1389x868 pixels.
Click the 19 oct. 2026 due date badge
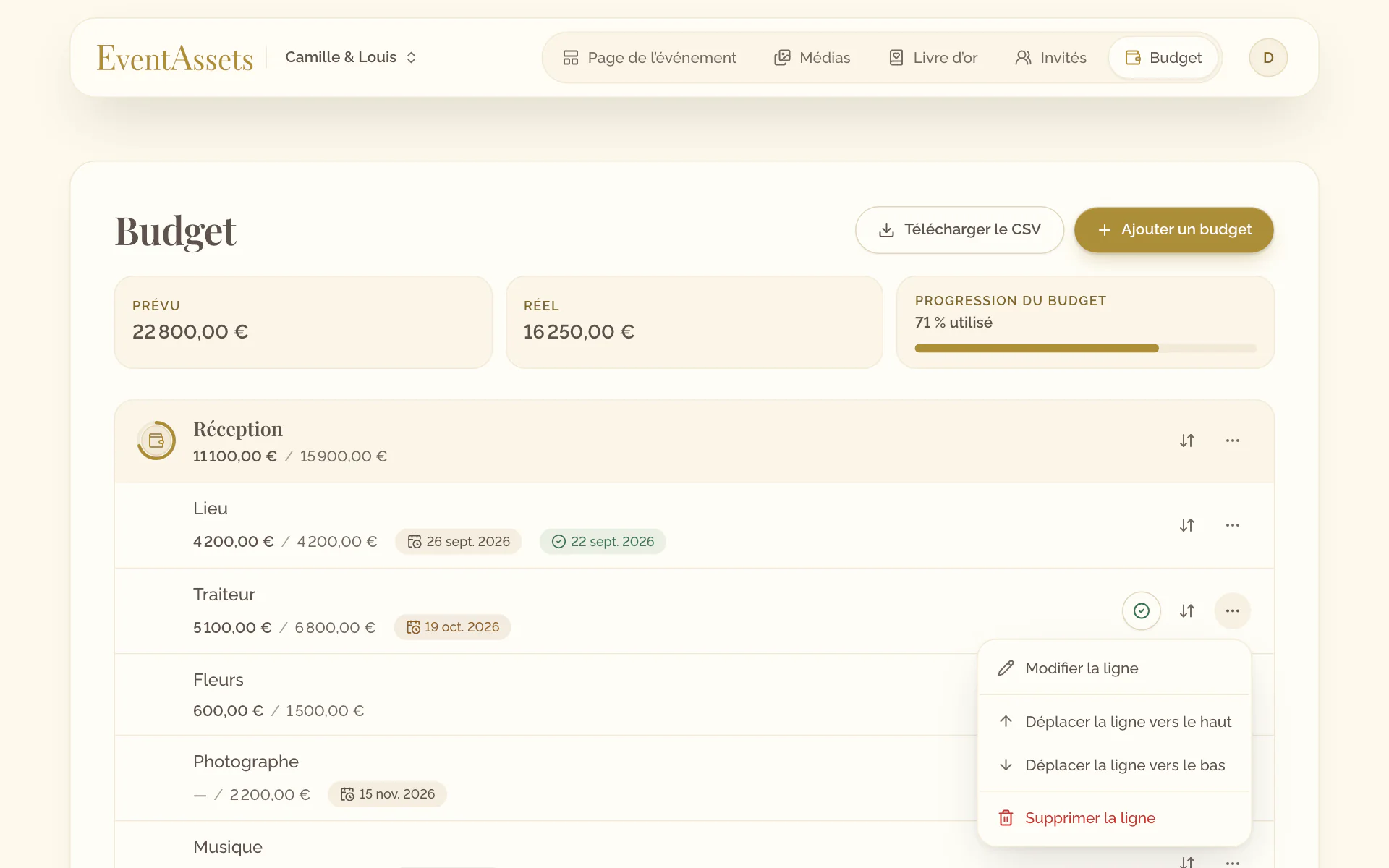[x=453, y=627]
